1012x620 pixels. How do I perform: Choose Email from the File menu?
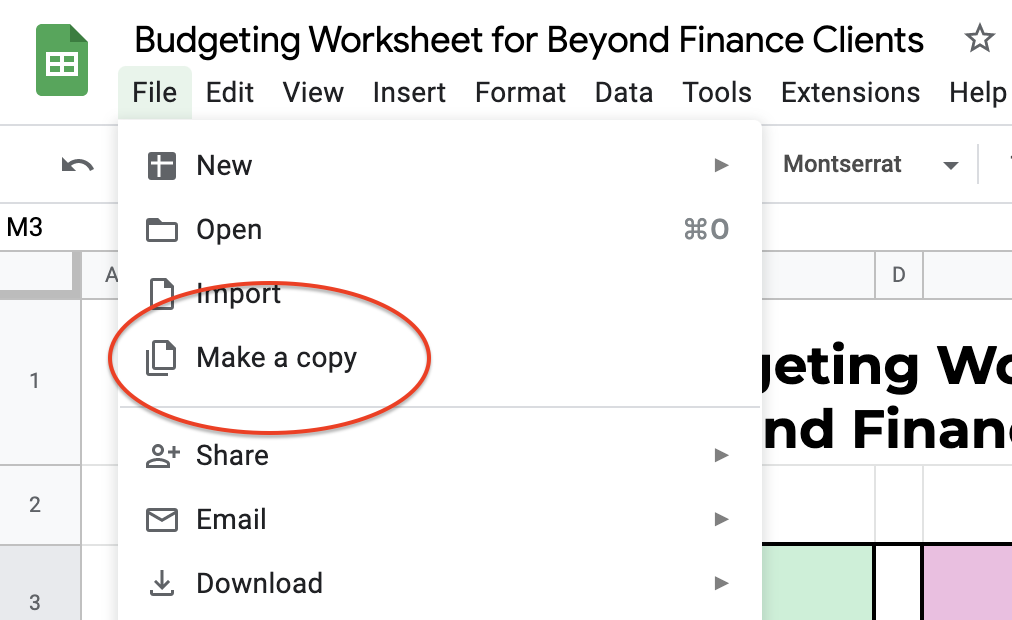point(440,520)
